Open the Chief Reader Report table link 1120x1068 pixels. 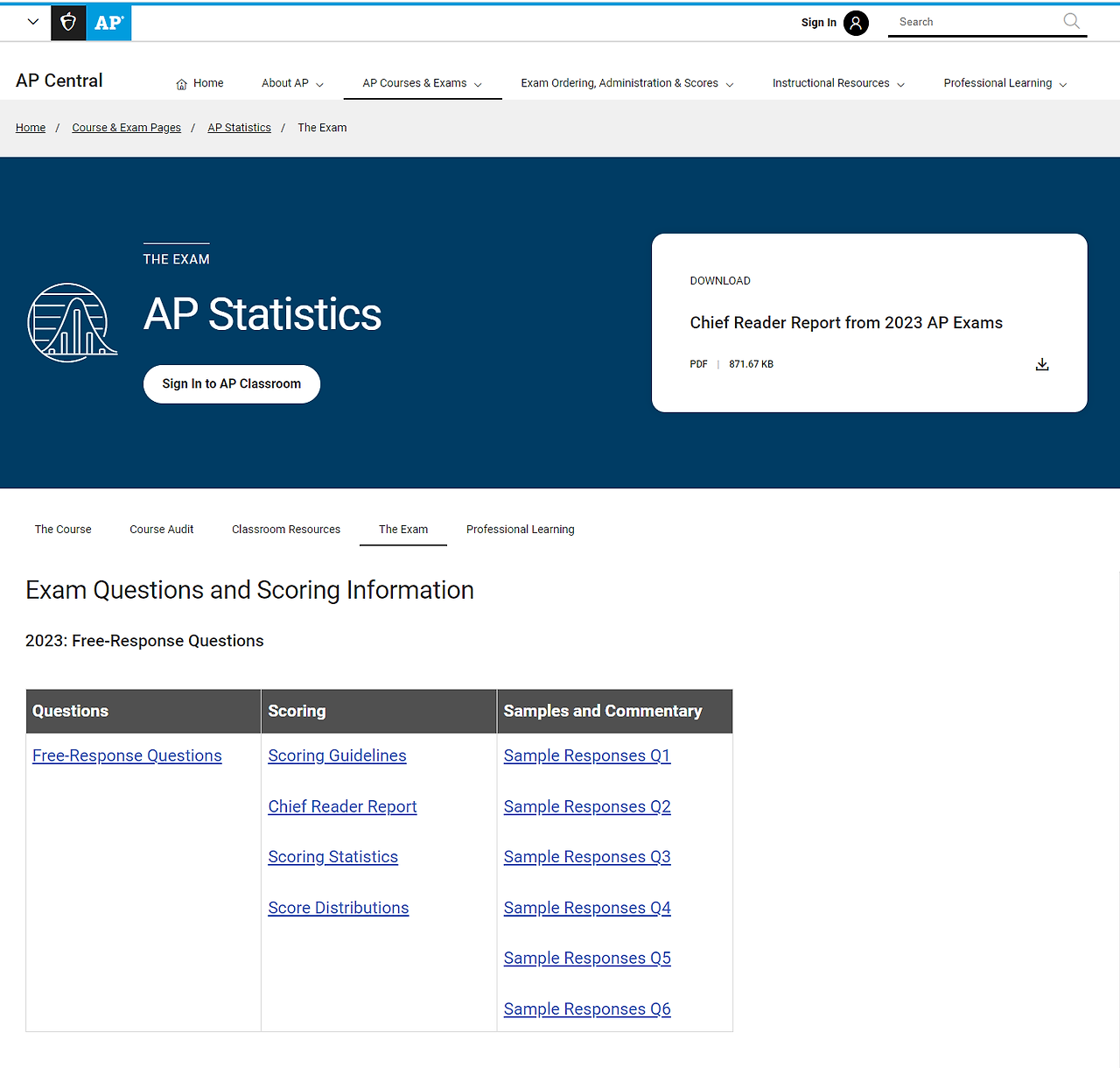click(342, 806)
